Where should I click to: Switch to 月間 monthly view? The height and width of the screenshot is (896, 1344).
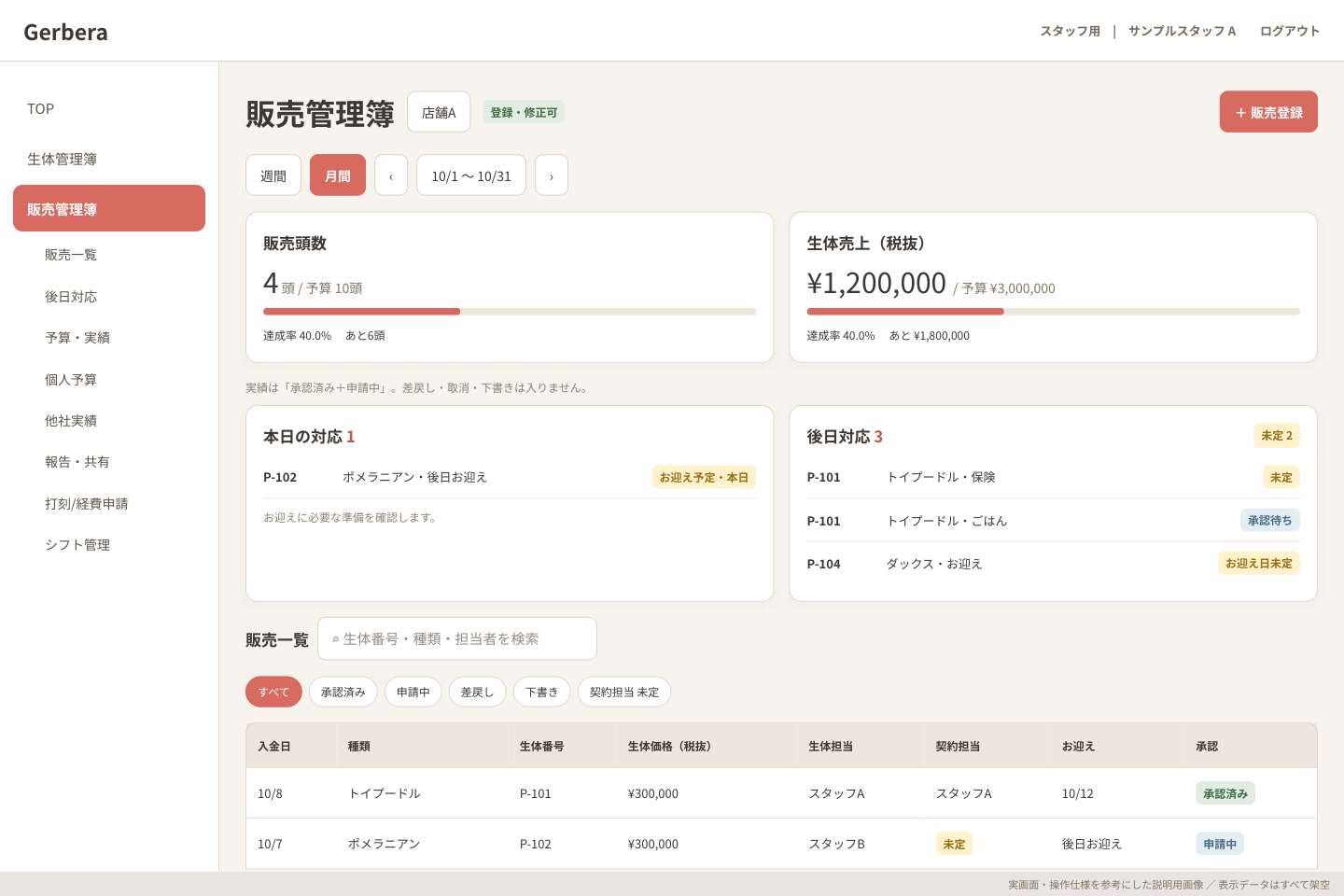click(338, 175)
